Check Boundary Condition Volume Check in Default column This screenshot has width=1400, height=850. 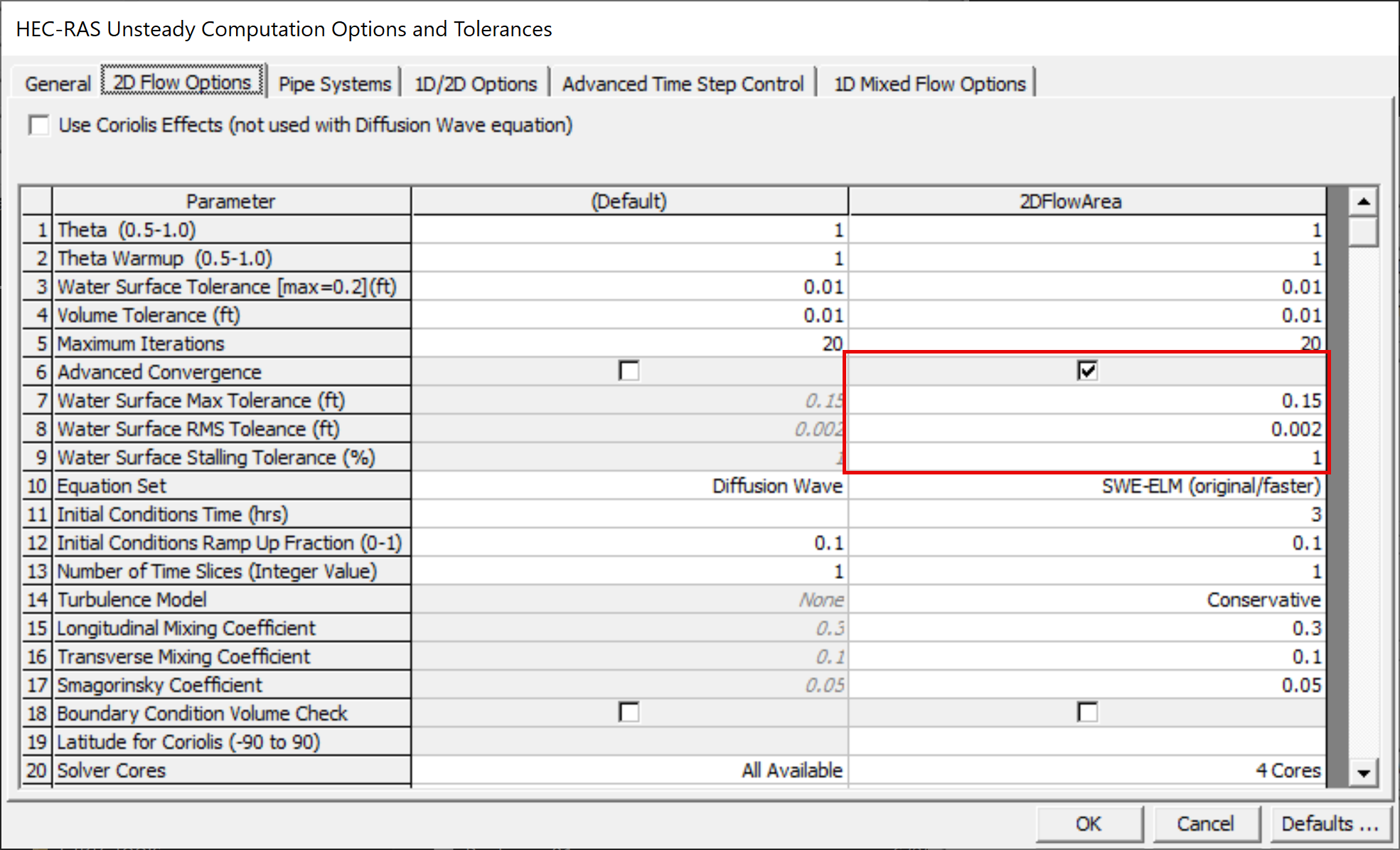coord(629,712)
